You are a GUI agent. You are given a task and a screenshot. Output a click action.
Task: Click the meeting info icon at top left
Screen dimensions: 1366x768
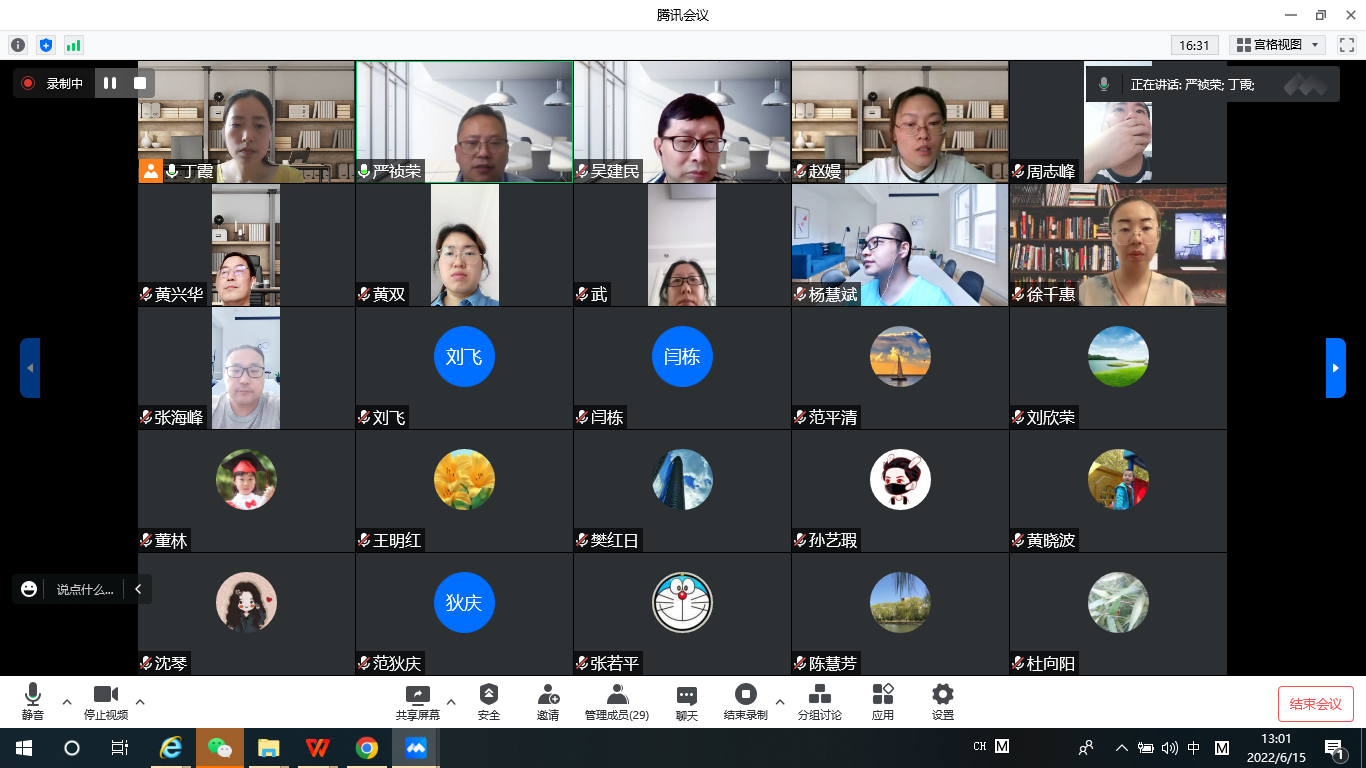coord(18,45)
